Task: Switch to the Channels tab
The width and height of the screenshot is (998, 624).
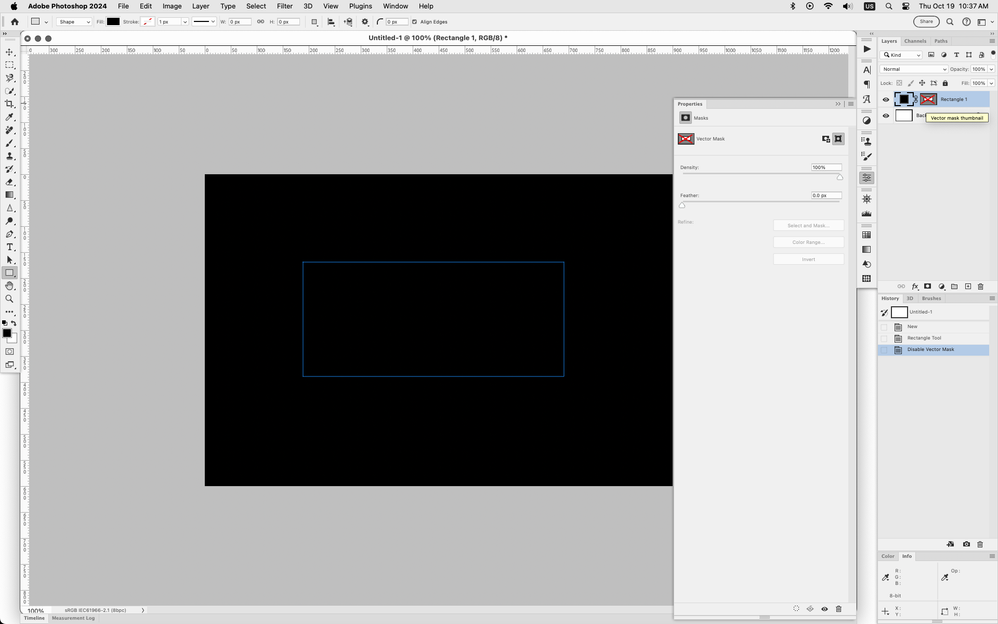Action: click(915, 41)
